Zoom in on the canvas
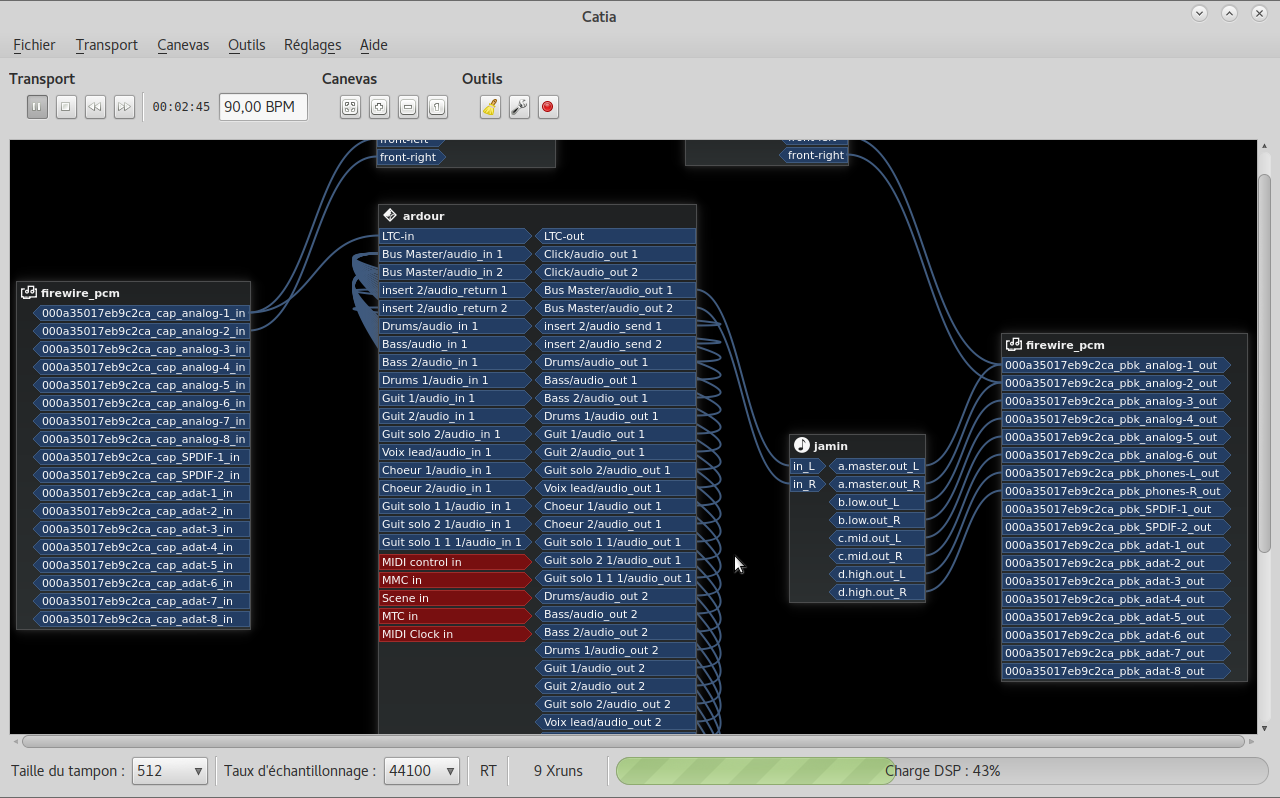Image resolution: width=1280 pixels, height=798 pixels. coord(379,107)
